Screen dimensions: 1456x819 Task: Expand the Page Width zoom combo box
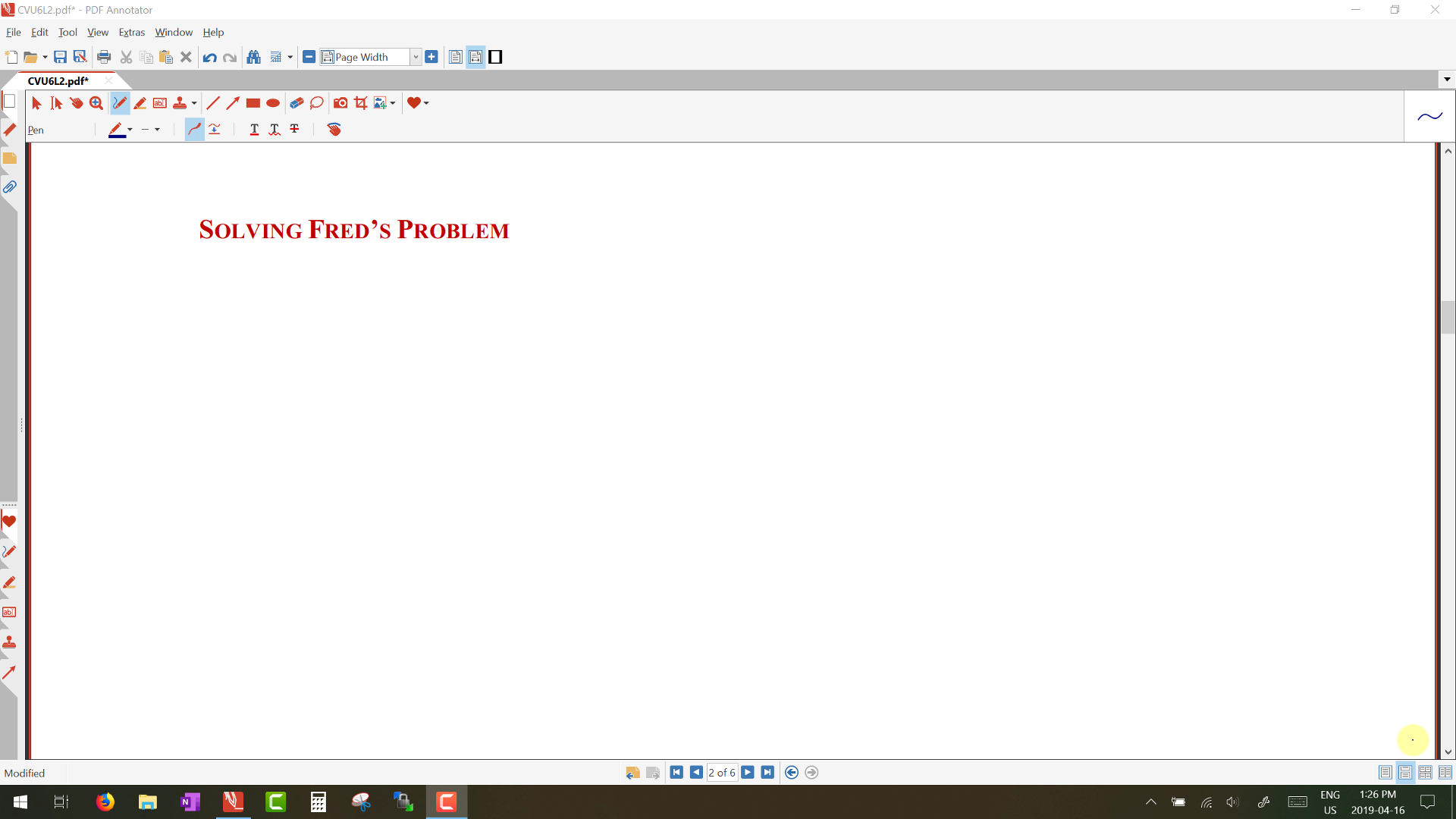[416, 57]
